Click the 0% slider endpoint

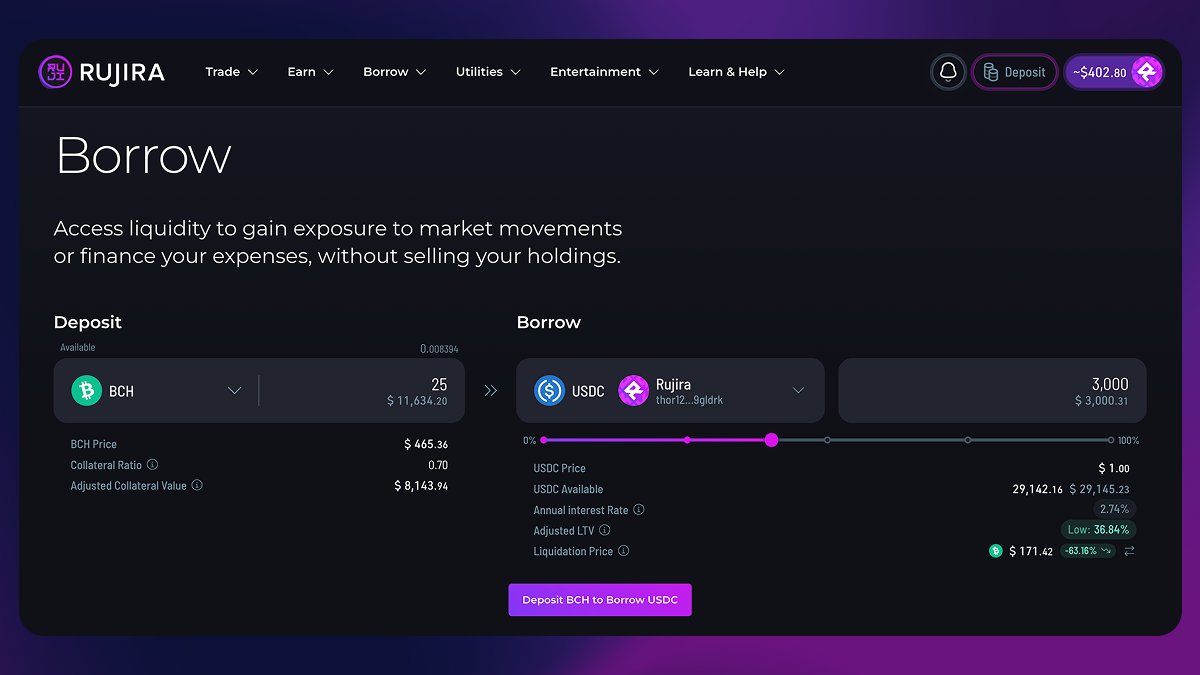[544, 440]
